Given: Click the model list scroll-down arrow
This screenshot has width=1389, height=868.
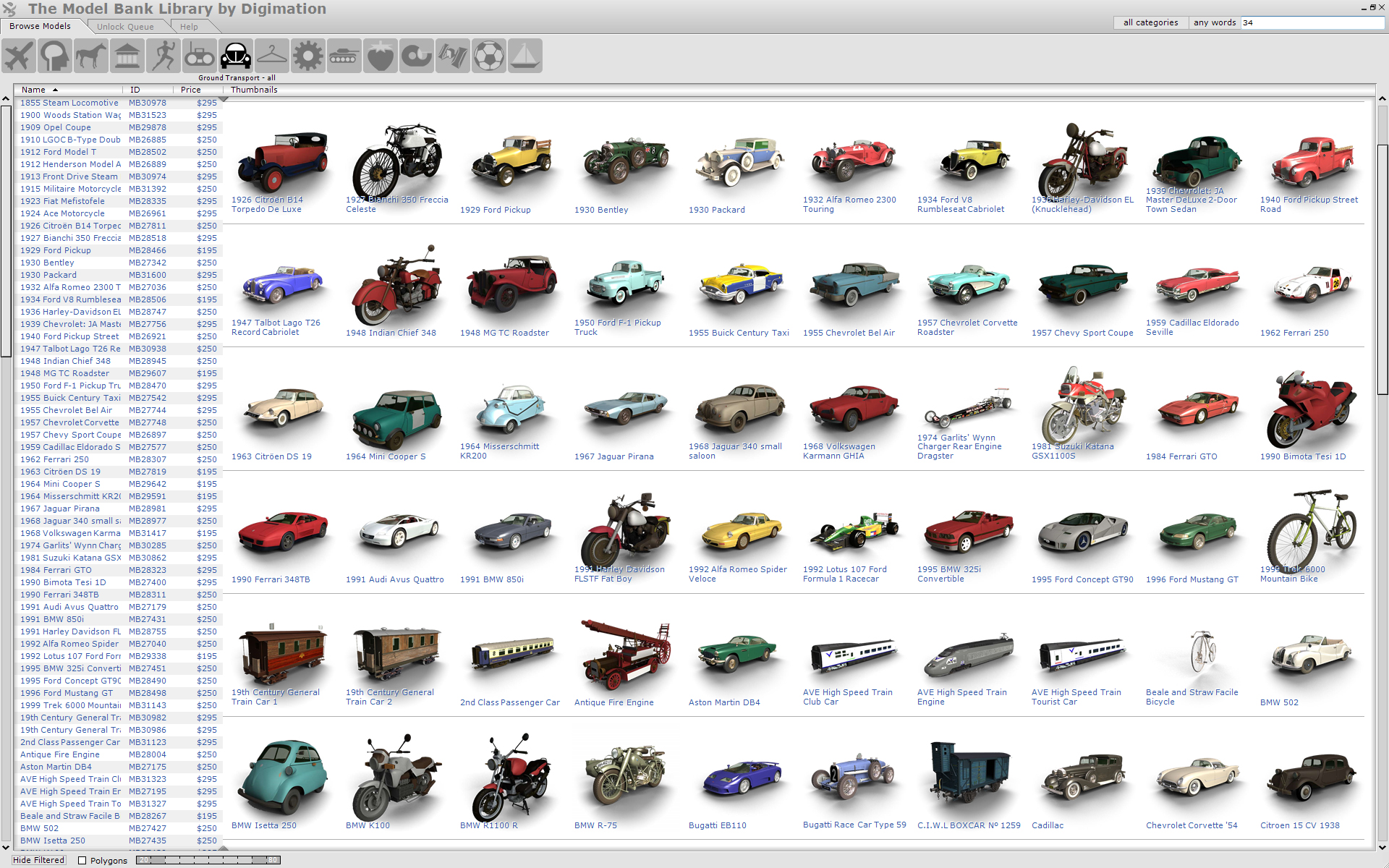Looking at the screenshot, I should (x=6, y=847).
